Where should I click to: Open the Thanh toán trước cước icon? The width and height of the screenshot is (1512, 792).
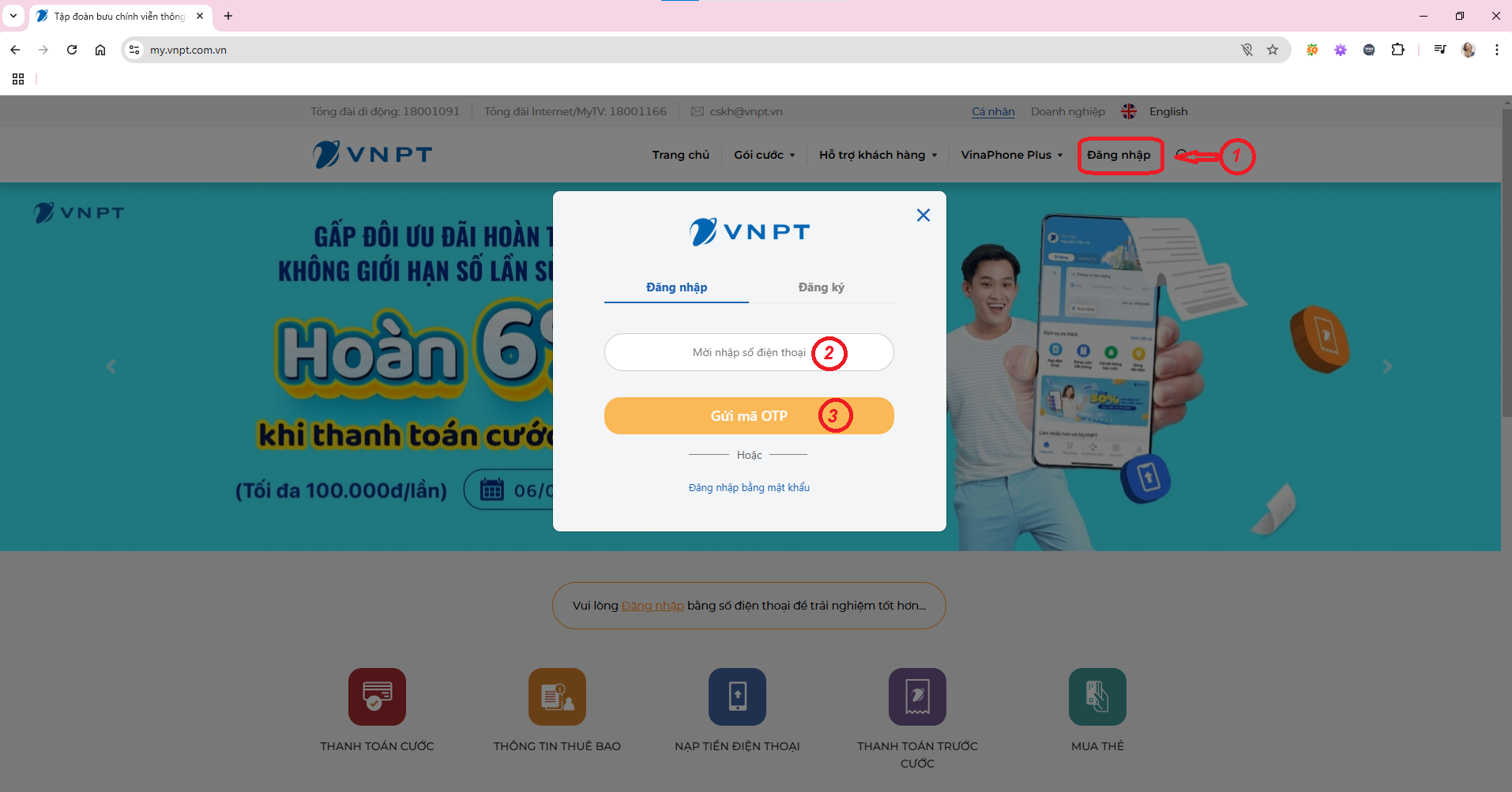click(x=917, y=696)
